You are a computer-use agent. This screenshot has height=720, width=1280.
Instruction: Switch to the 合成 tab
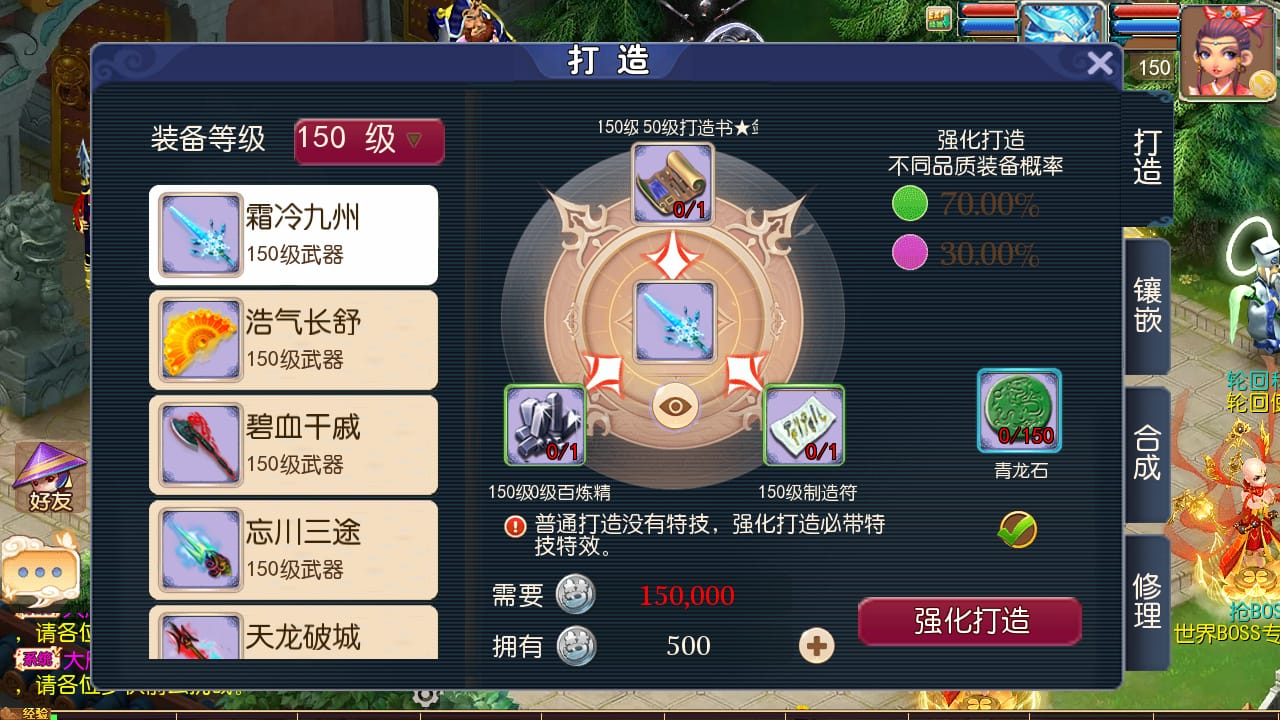pos(1147,453)
